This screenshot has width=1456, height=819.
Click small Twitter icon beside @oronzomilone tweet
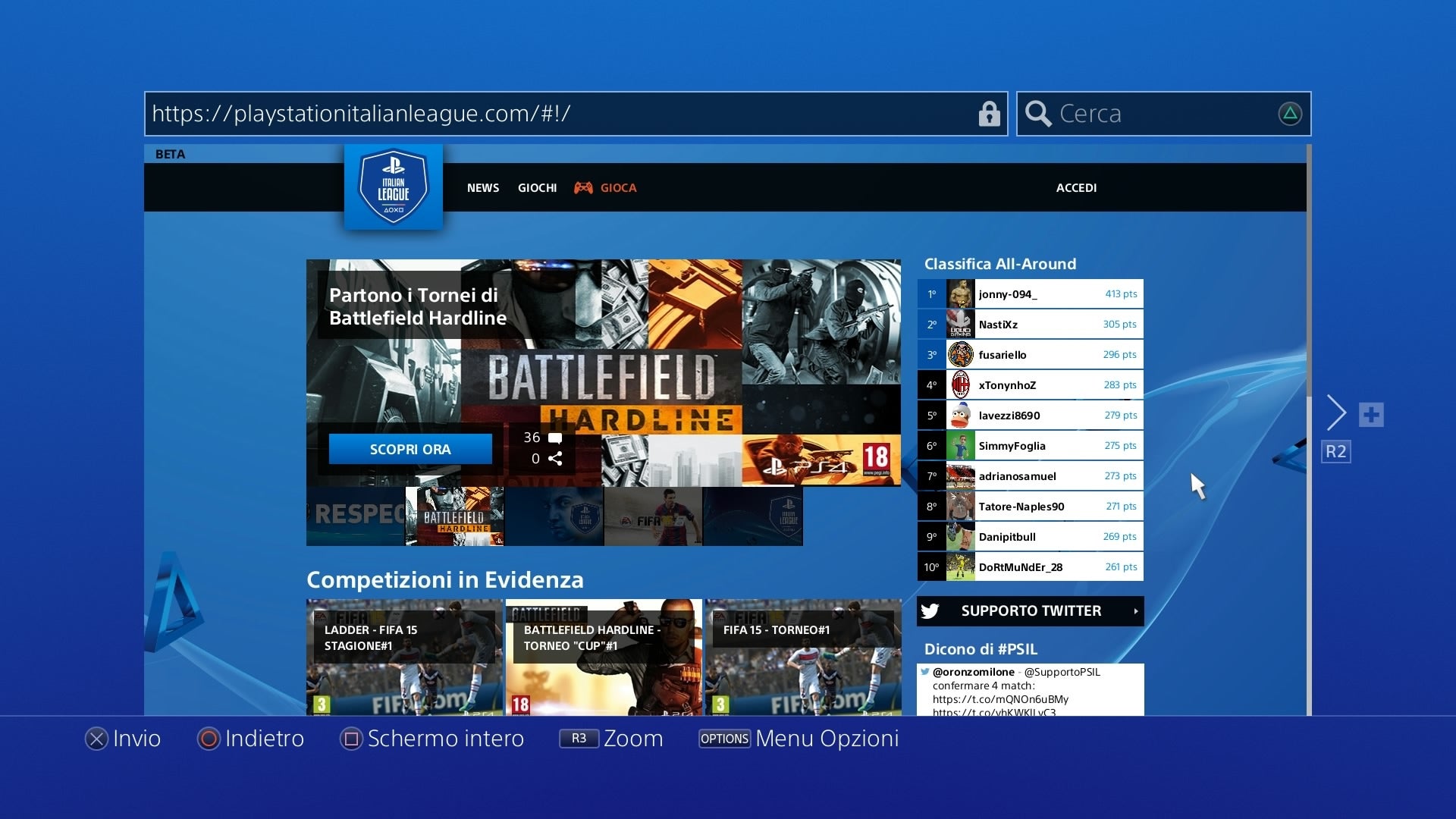tap(925, 672)
